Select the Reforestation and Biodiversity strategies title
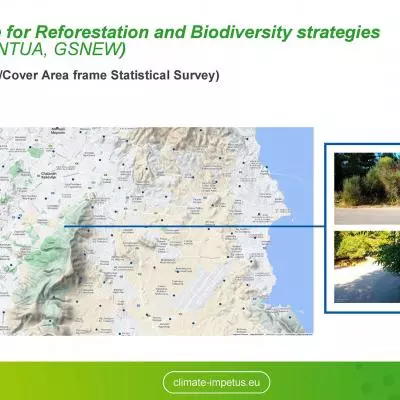 (190, 32)
